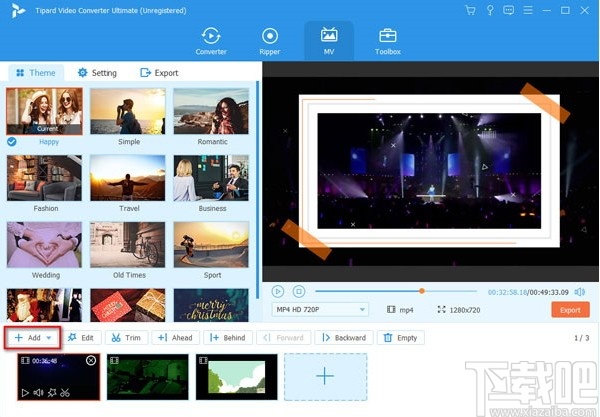
Task: Open the MP4 HD 720P format dropdown
Action: click(x=320, y=309)
